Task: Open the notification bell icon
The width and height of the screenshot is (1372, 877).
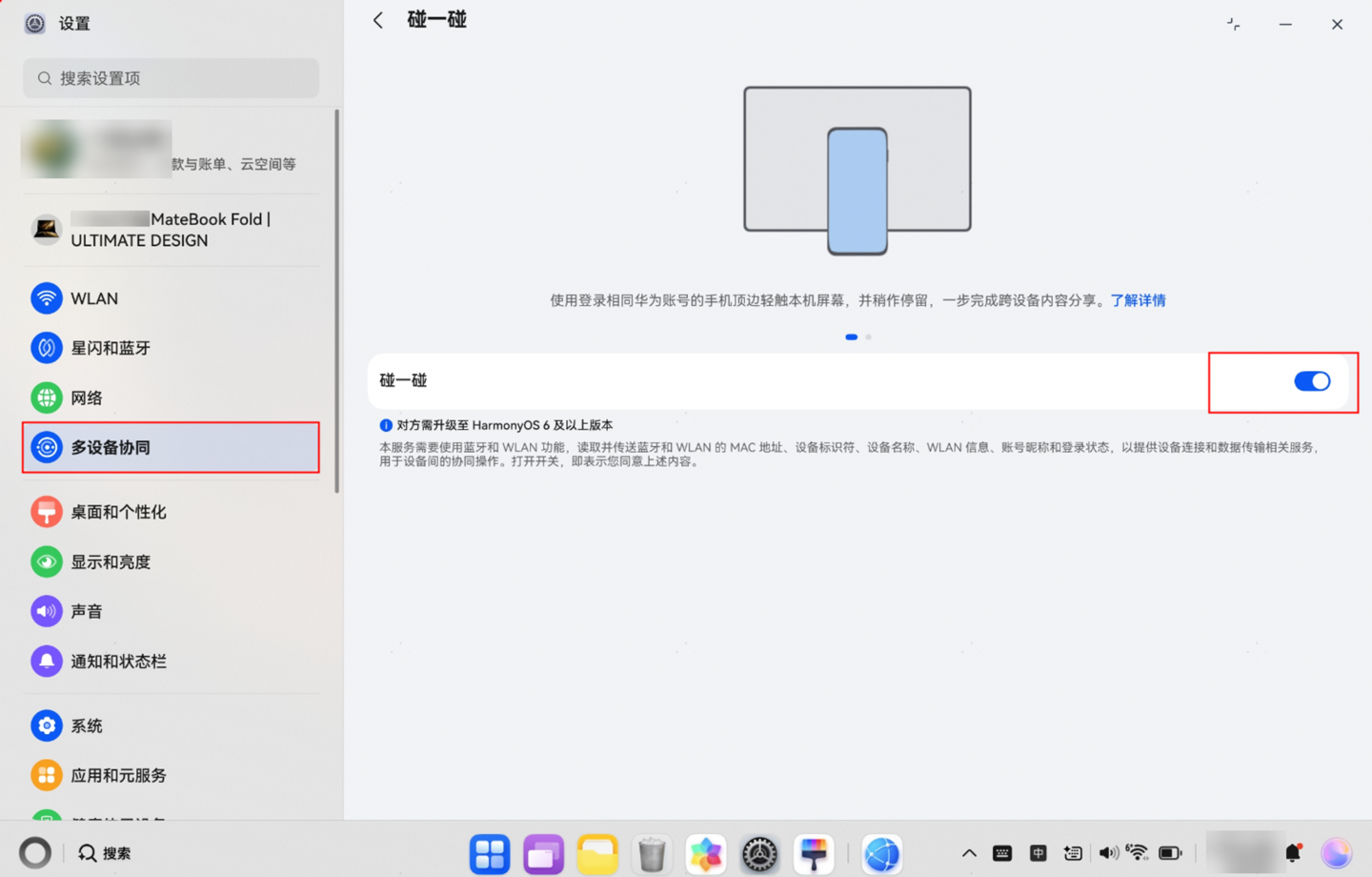Action: click(1294, 852)
